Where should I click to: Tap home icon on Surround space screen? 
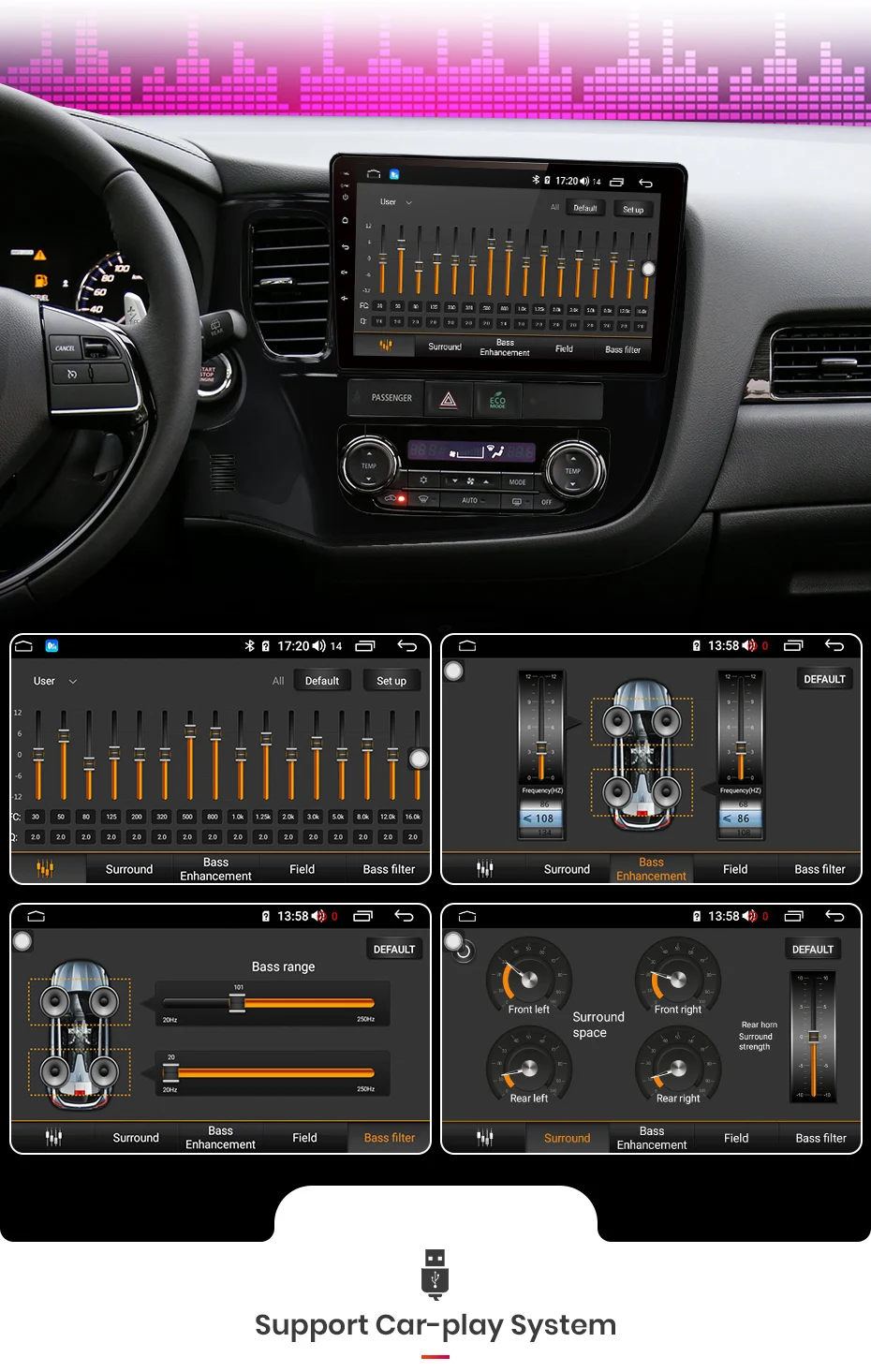pos(467,916)
